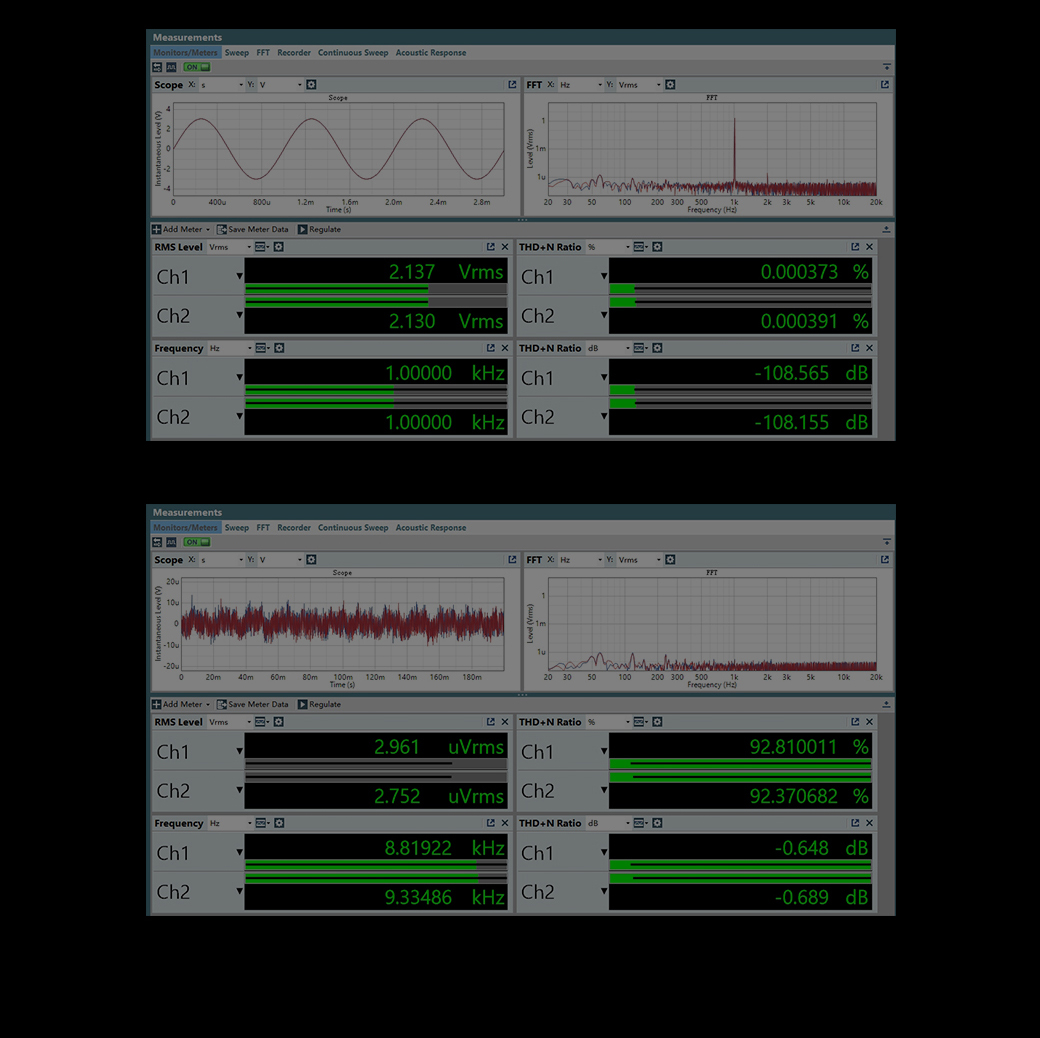The width and height of the screenshot is (1040, 1038).
Task: Open settings gear of the 1.00000 kHz Frequency meter
Action: pos(279,348)
